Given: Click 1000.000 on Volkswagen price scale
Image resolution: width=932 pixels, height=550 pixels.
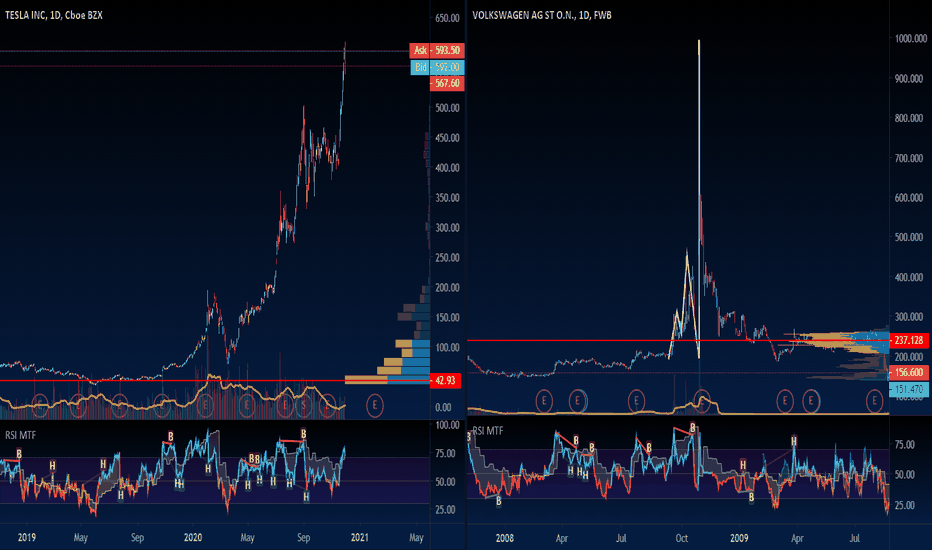Looking at the screenshot, I should tap(911, 39).
